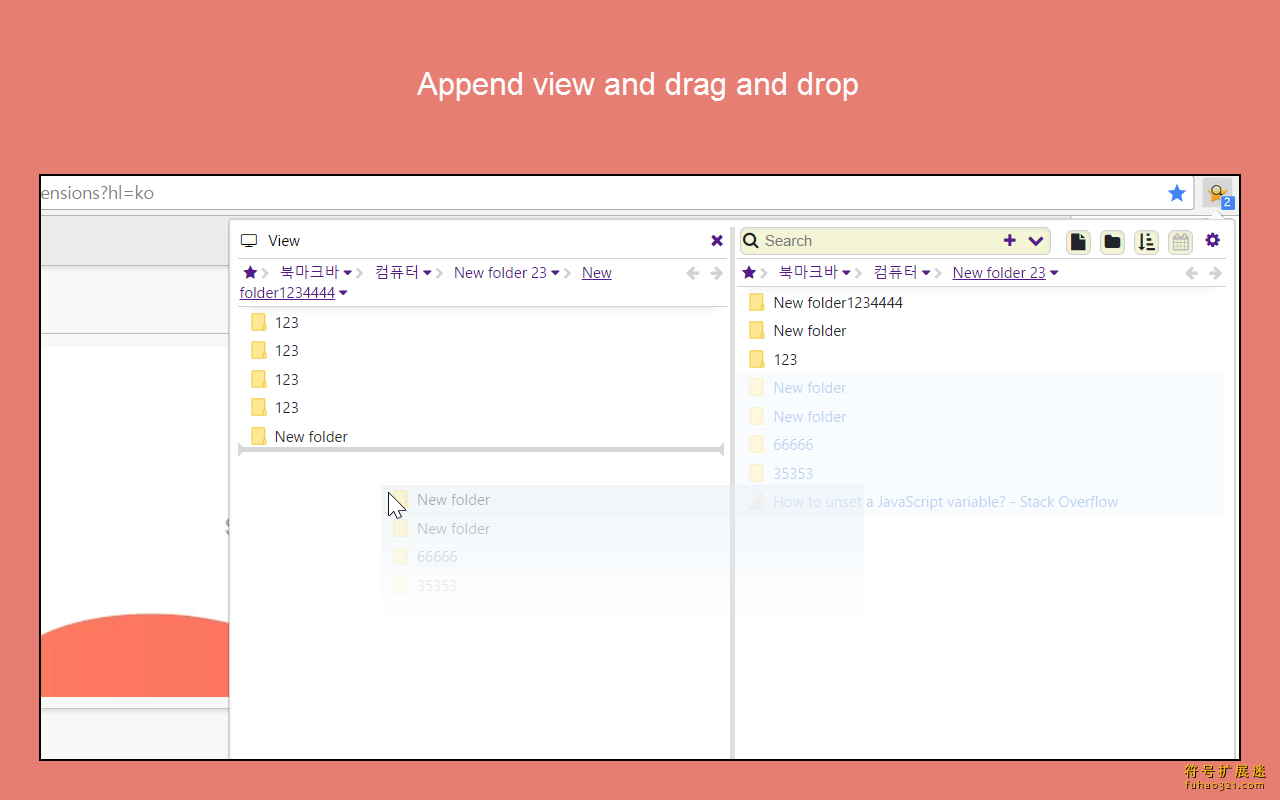
Task: Click the blue bookmark star in address bar
Action: coord(1177,193)
